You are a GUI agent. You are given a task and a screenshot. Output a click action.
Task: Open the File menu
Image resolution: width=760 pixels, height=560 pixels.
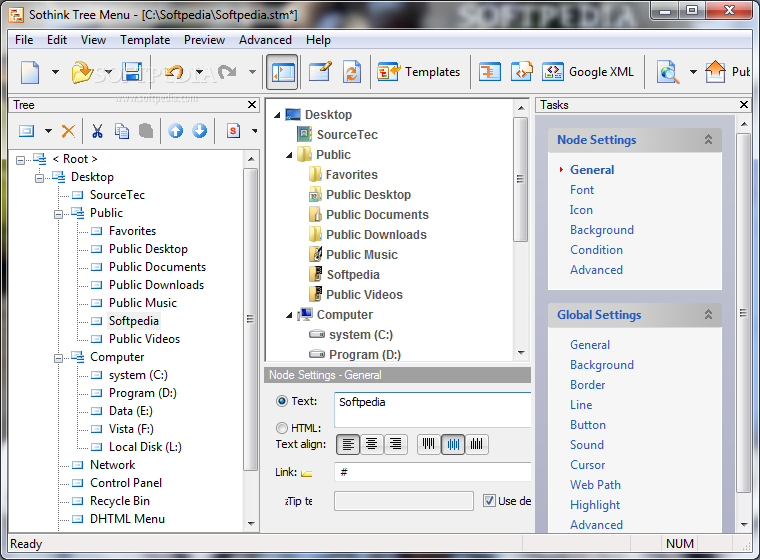[x=24, y=40]
